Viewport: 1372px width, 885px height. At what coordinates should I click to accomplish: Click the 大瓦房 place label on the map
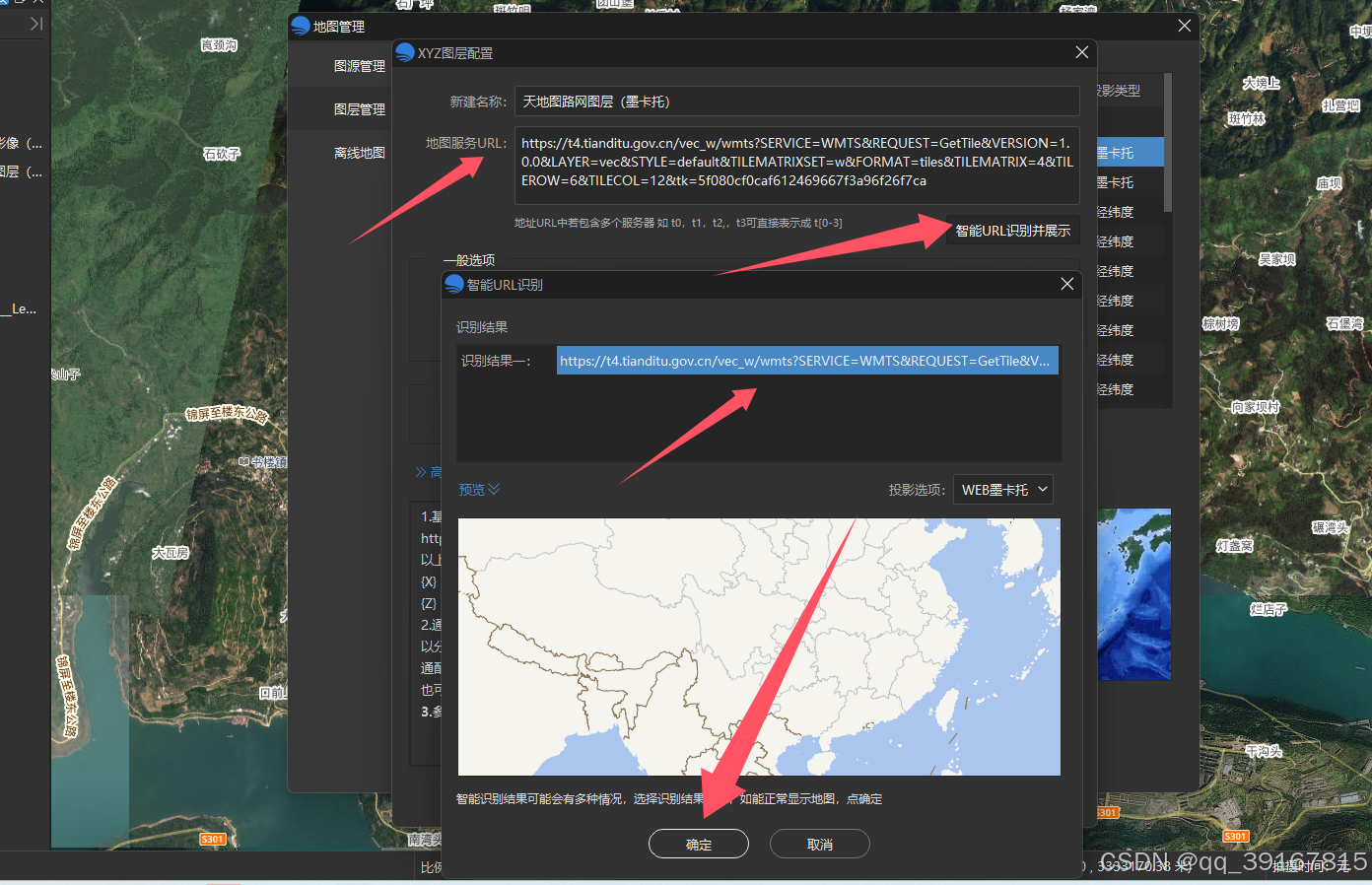[x=171, y=553]
